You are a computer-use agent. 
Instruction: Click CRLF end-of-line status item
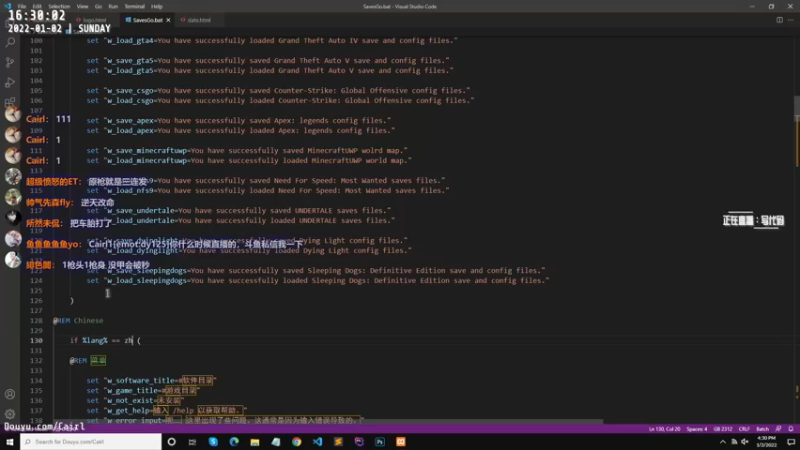744,429
